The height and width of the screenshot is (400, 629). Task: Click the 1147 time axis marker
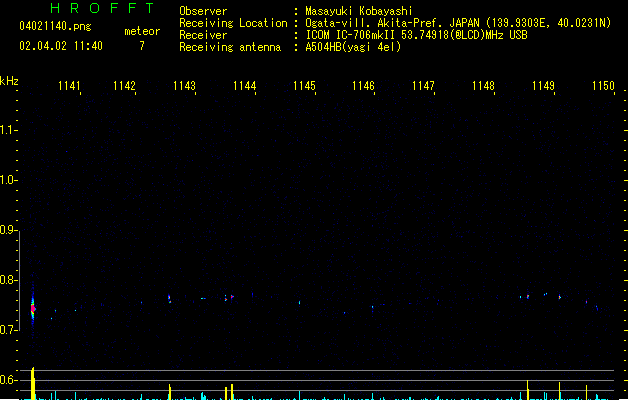point(423,86)
